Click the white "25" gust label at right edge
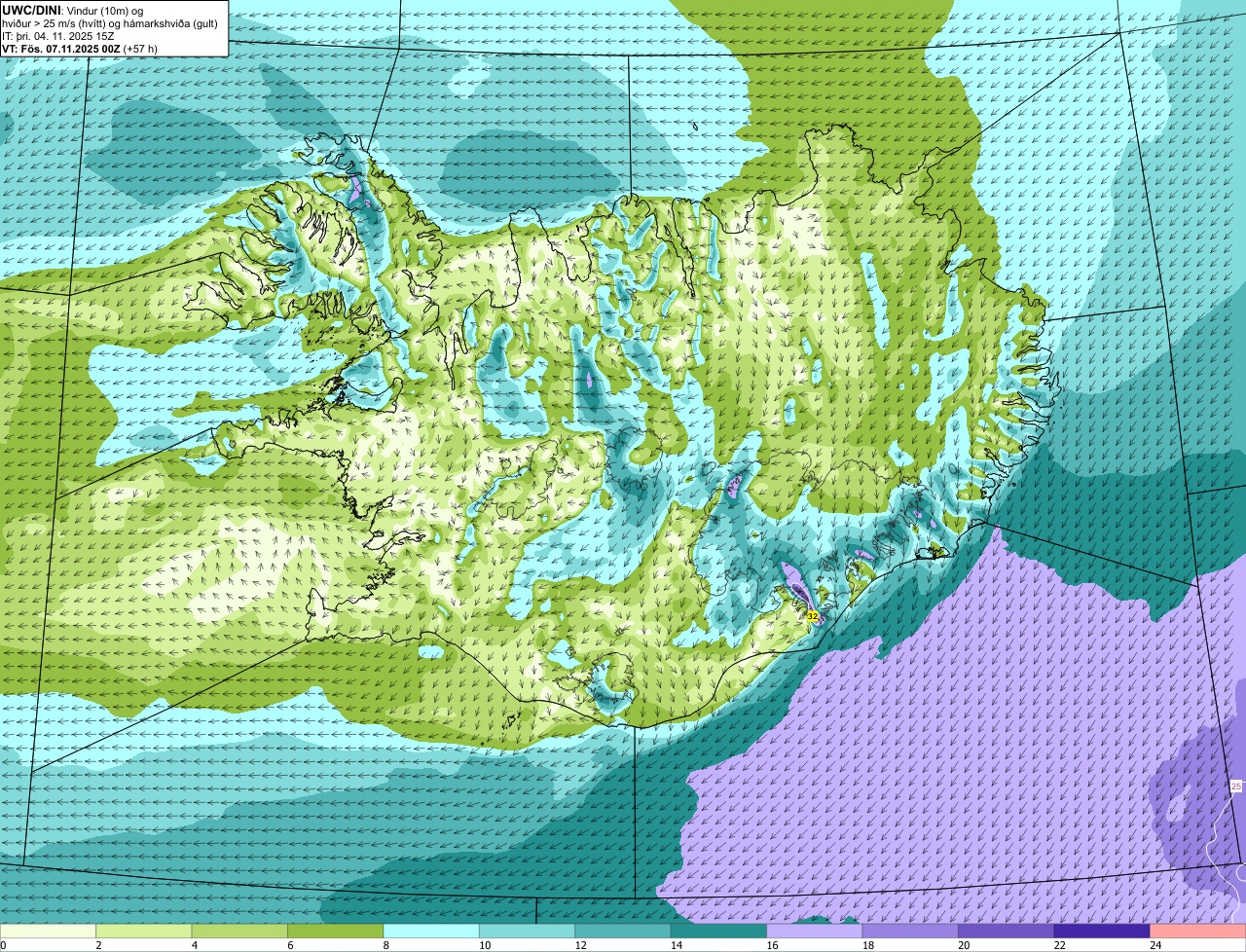 click(1236, 786)
